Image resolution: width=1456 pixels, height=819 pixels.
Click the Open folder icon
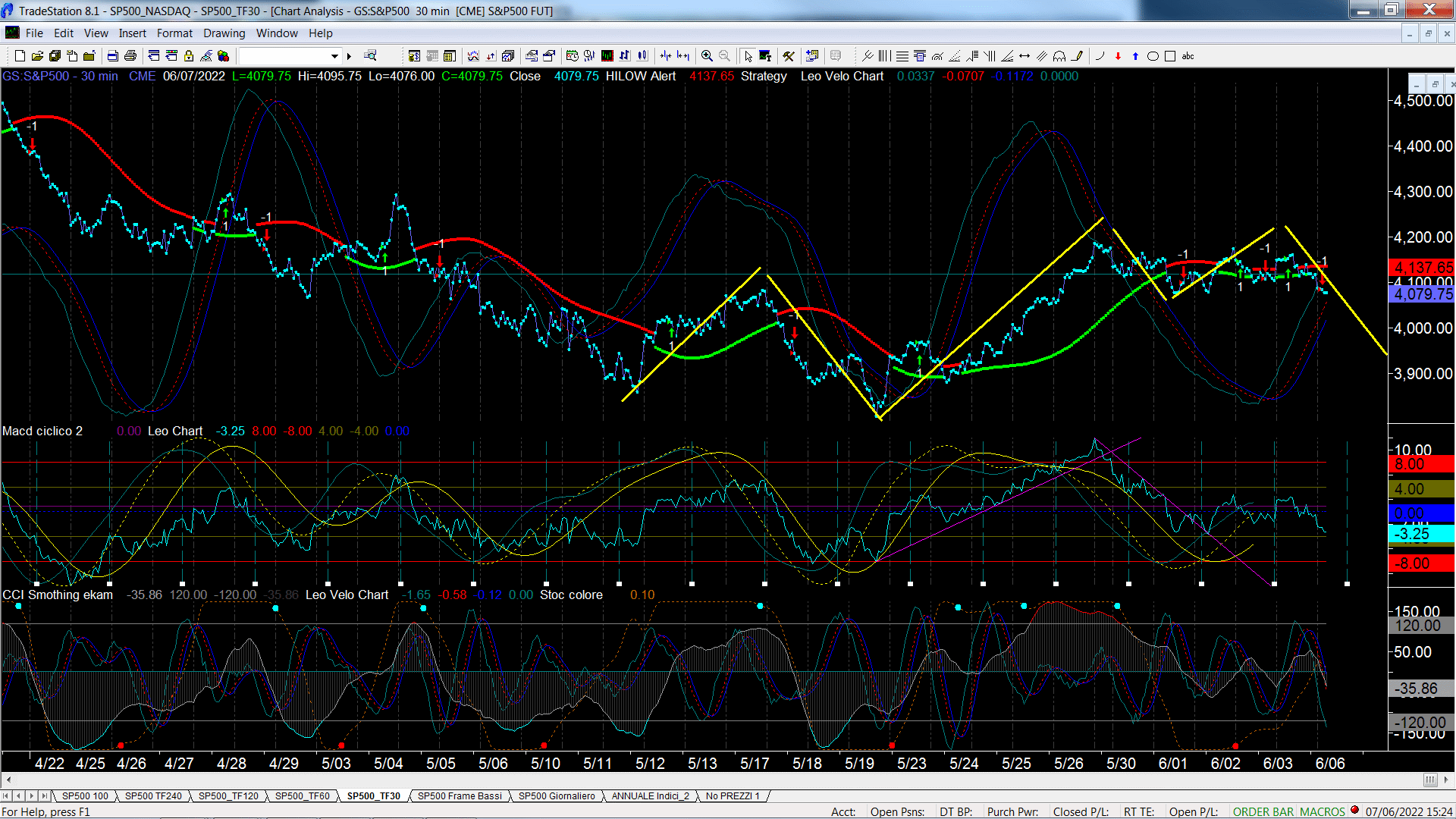point(37,56)
